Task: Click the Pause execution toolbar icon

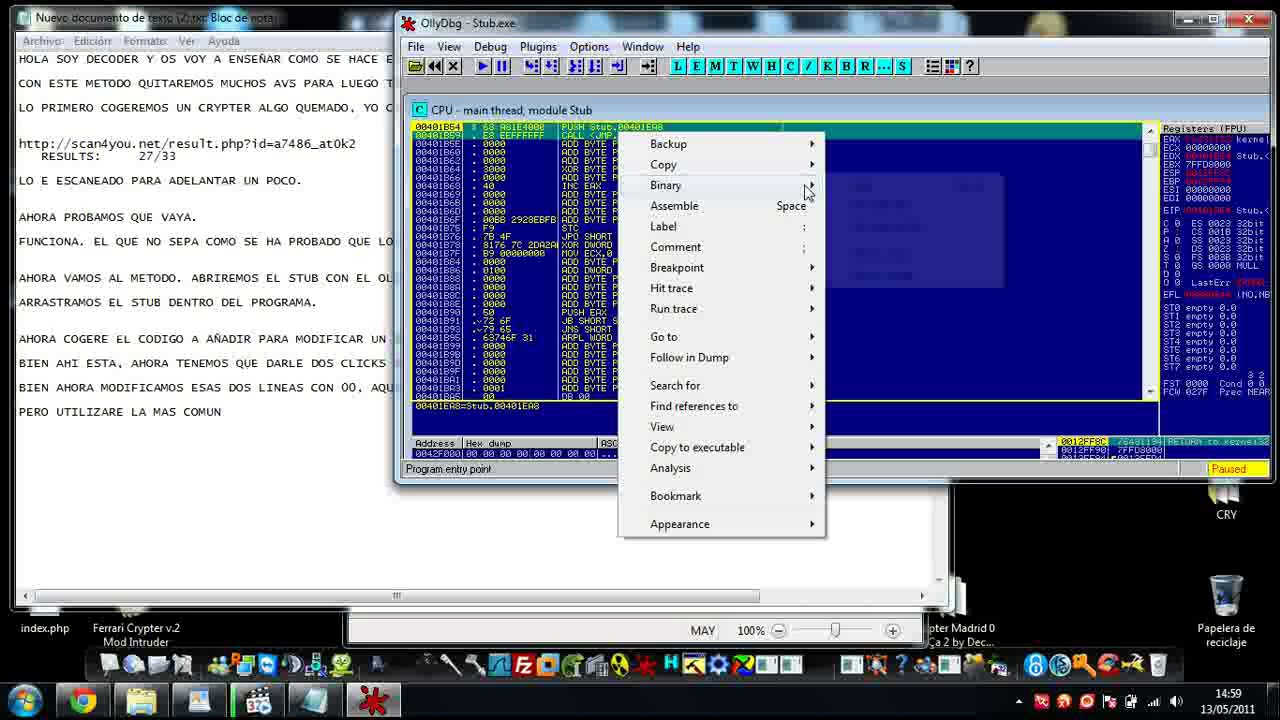Action: click(x=502, y=66)
